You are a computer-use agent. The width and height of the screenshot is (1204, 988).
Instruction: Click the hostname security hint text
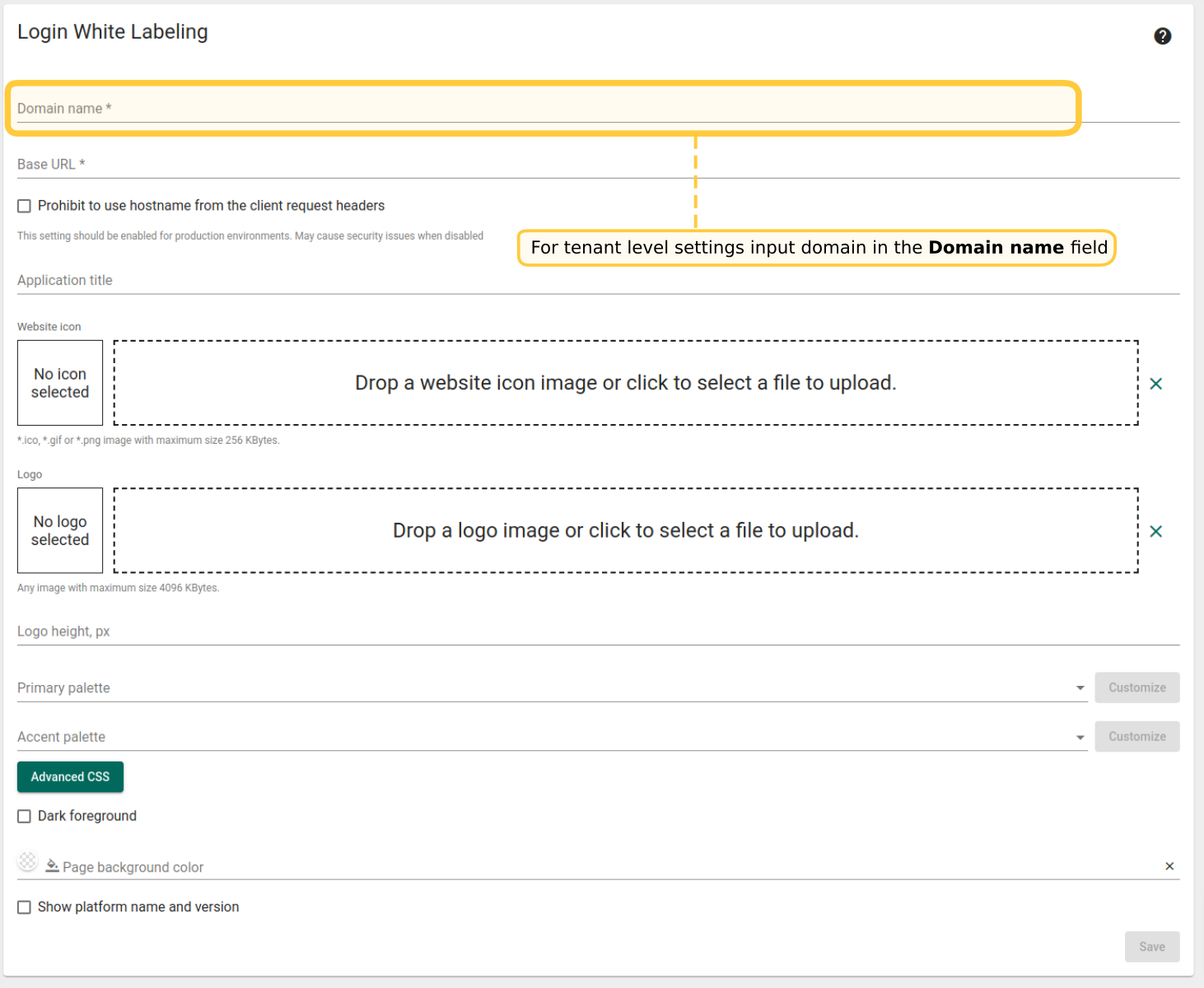coord(250,236)
